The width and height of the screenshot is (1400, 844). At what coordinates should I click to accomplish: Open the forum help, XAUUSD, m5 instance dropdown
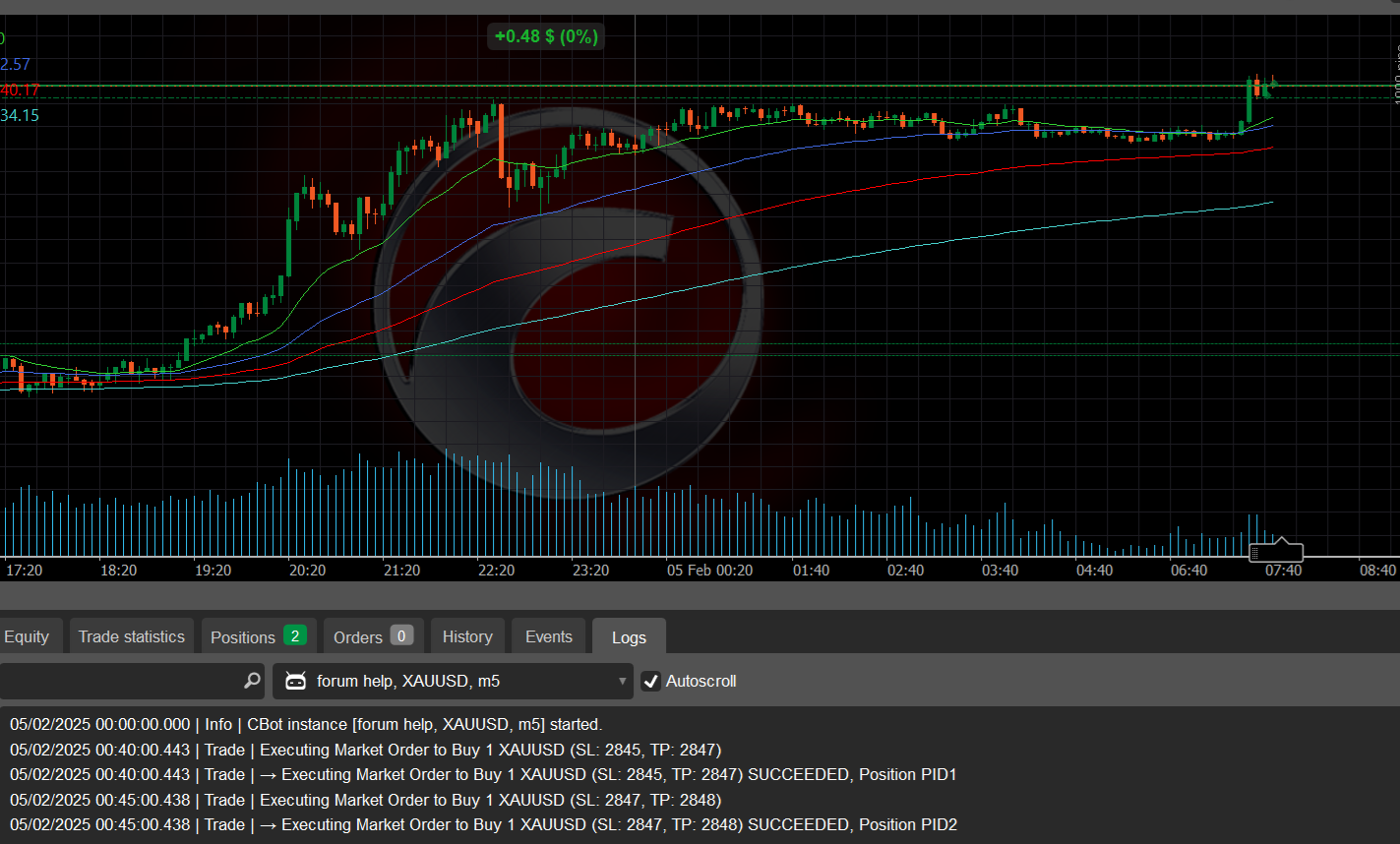pyautogui.click(x=453, y=681)
